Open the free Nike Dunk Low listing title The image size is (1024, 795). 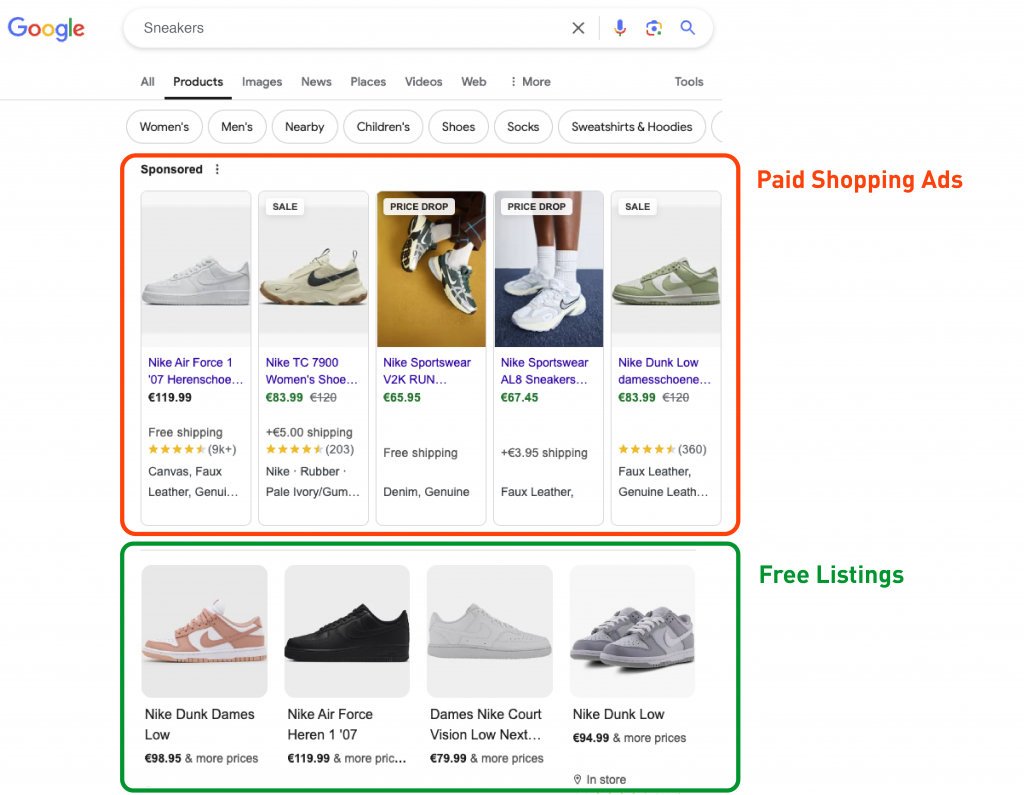pos(618,715)
